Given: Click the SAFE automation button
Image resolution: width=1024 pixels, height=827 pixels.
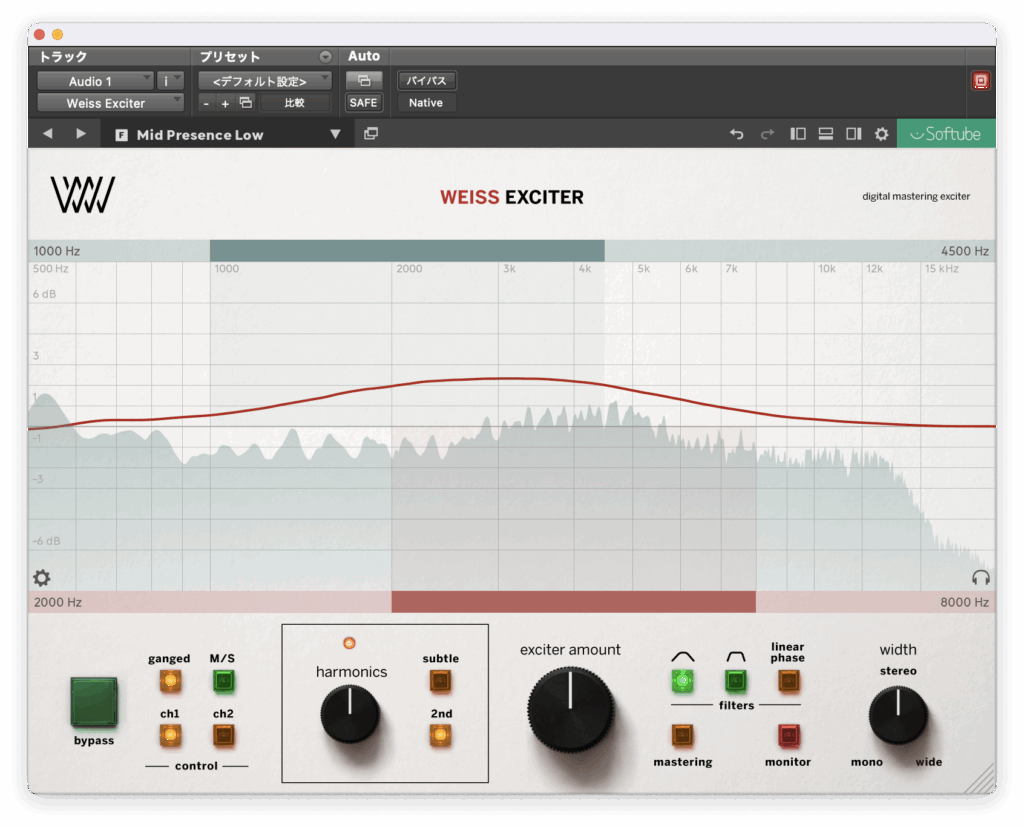Looking at the screenshot, I should (x=364, y=103).
